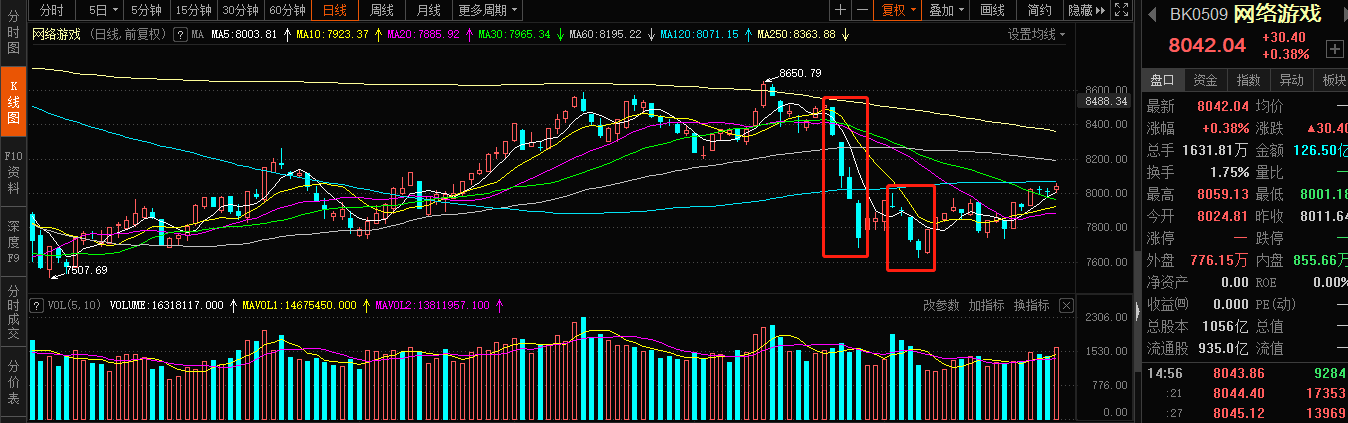Image resolution: width=1348 pixels, height=423 pixels.
Task: Click the MAVOL1:14675450.000 label
Action: pos(299,305)
